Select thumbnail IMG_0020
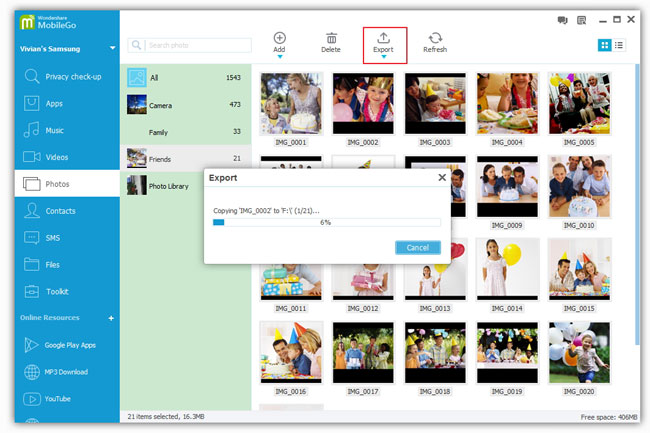 (579, 353)
